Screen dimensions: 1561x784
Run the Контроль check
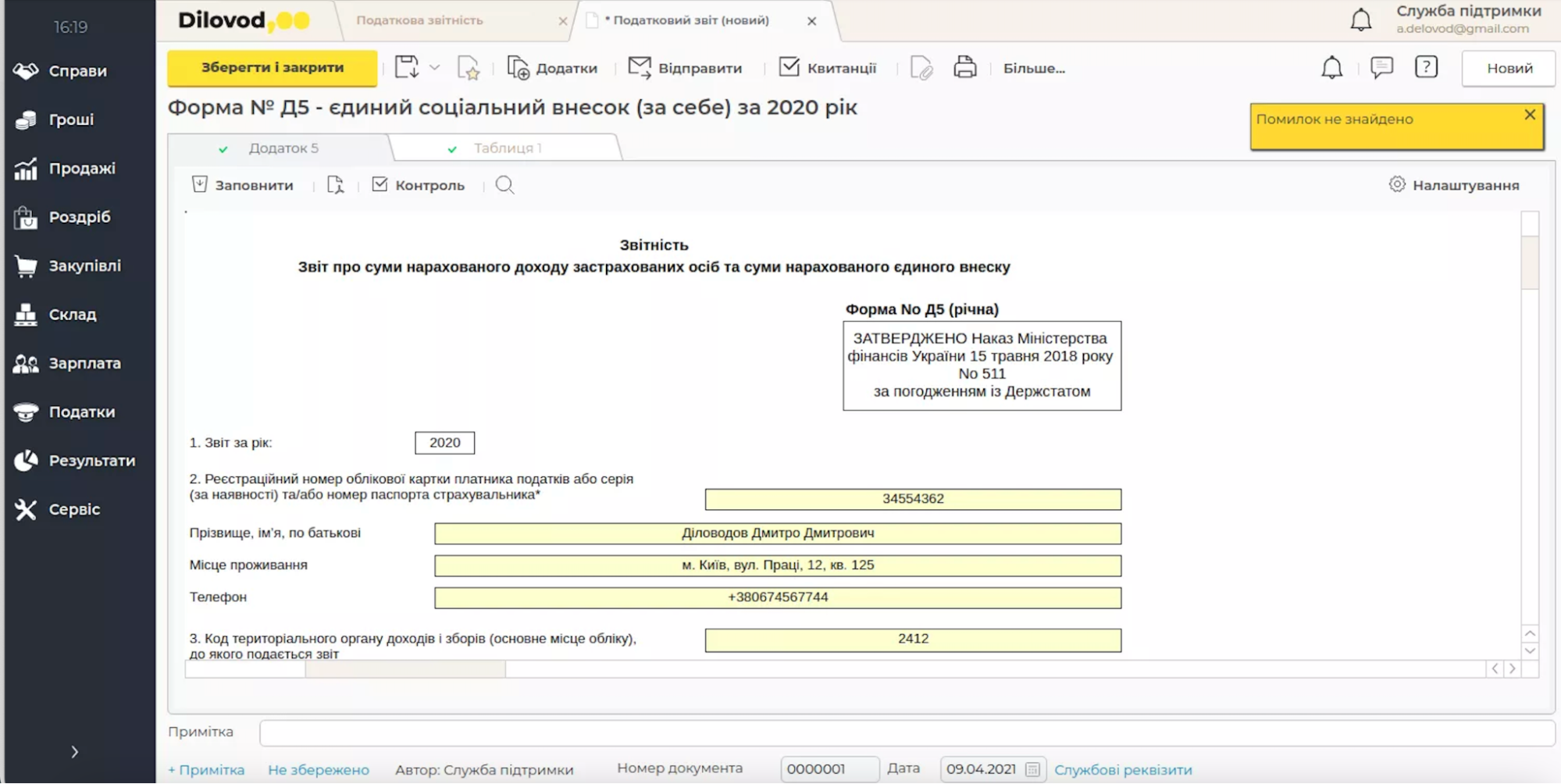(x=419, y=185)
